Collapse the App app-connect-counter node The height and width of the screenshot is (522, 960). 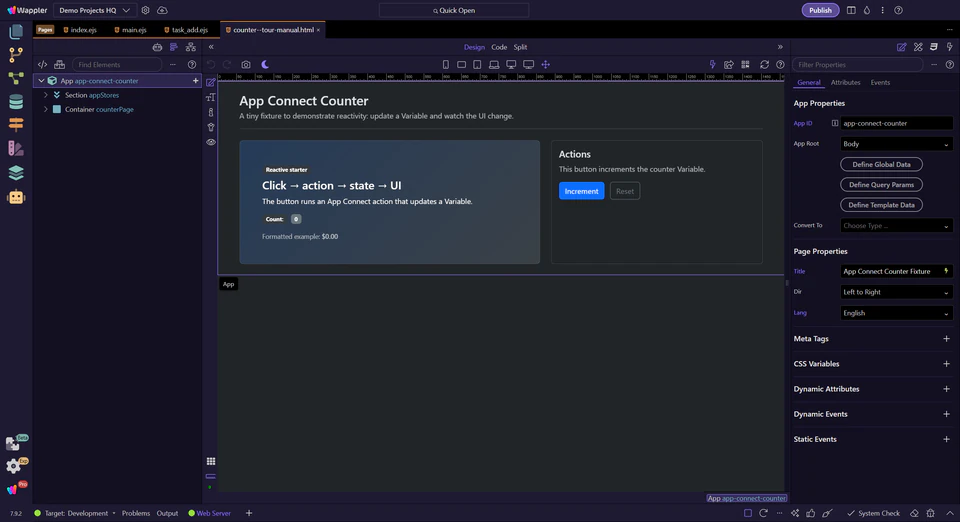point(41,81)
